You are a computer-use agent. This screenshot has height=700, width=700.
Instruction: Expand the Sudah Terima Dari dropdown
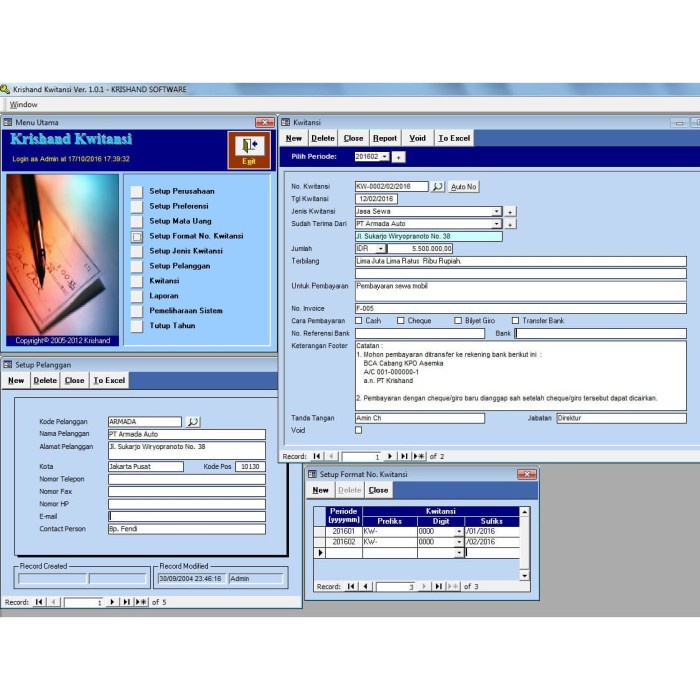(497, 224)
